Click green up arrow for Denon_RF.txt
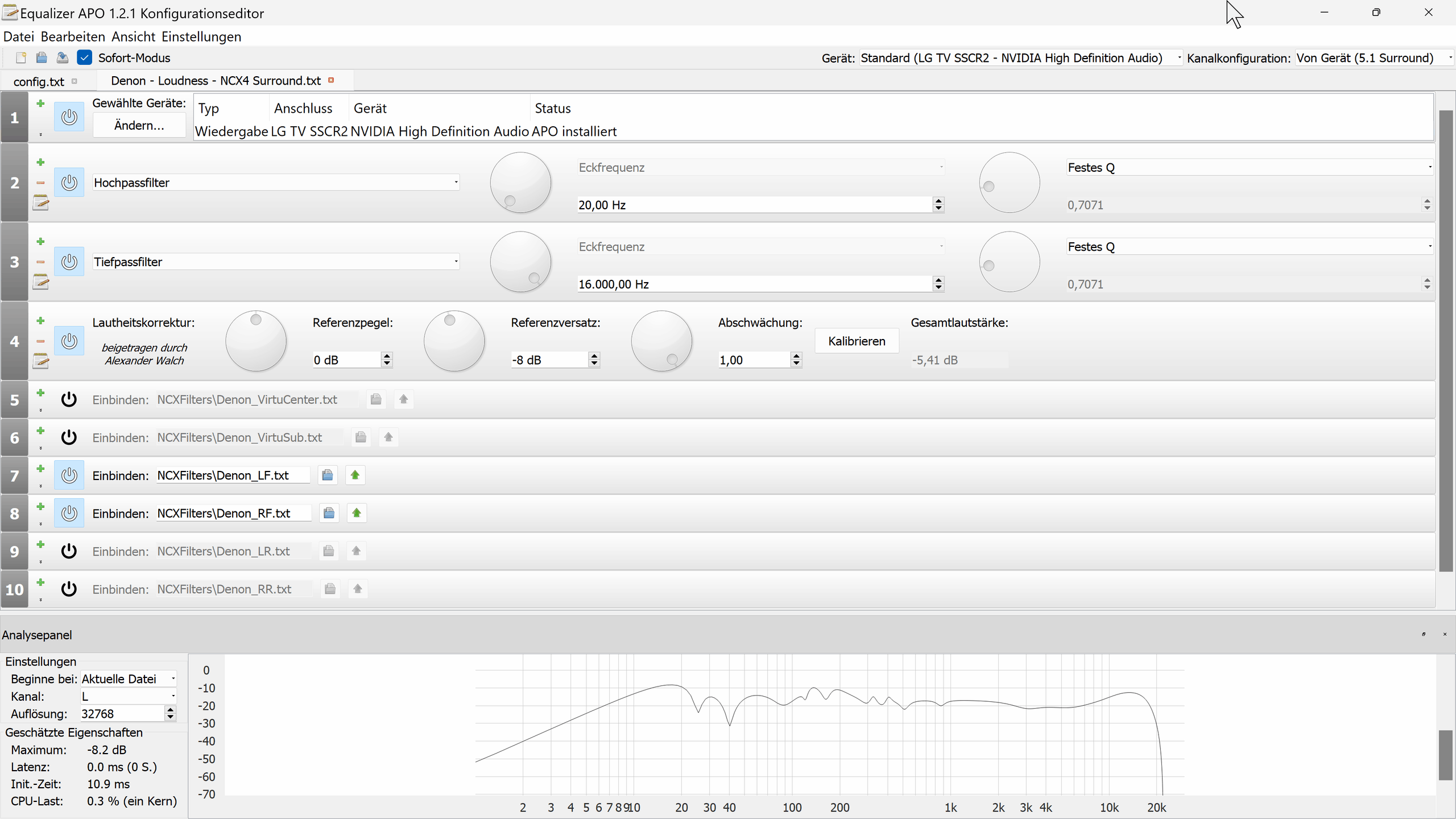This screenshot has width=1456, height=819. point(357,513)
